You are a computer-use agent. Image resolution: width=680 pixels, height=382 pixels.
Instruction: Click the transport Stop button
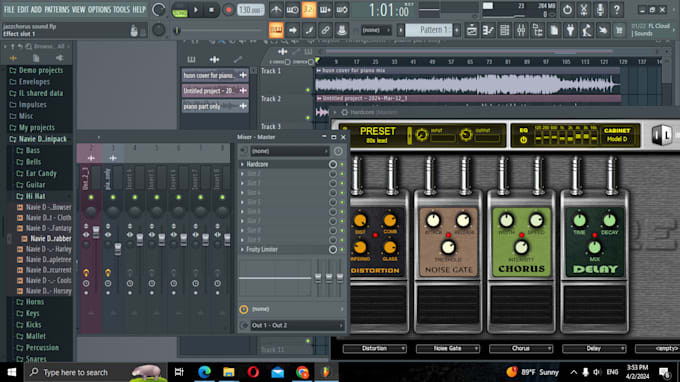[211, 10]
